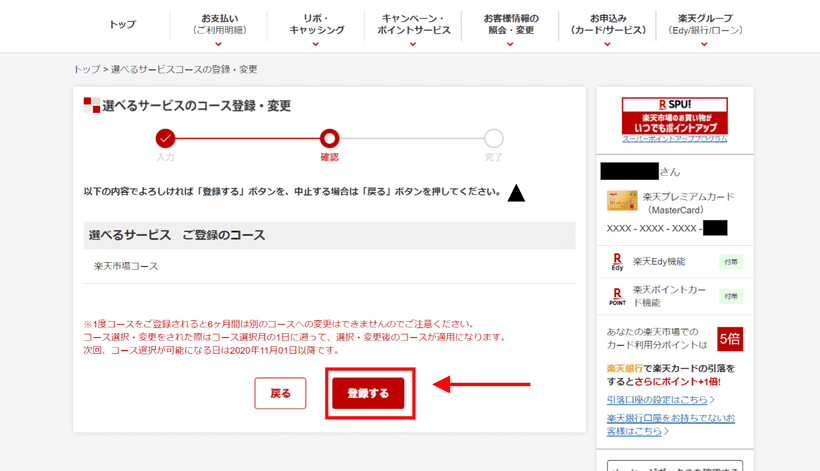820x471 pixels.
Task: Click the red 5倍 point badge
Action: pos(730,339)
